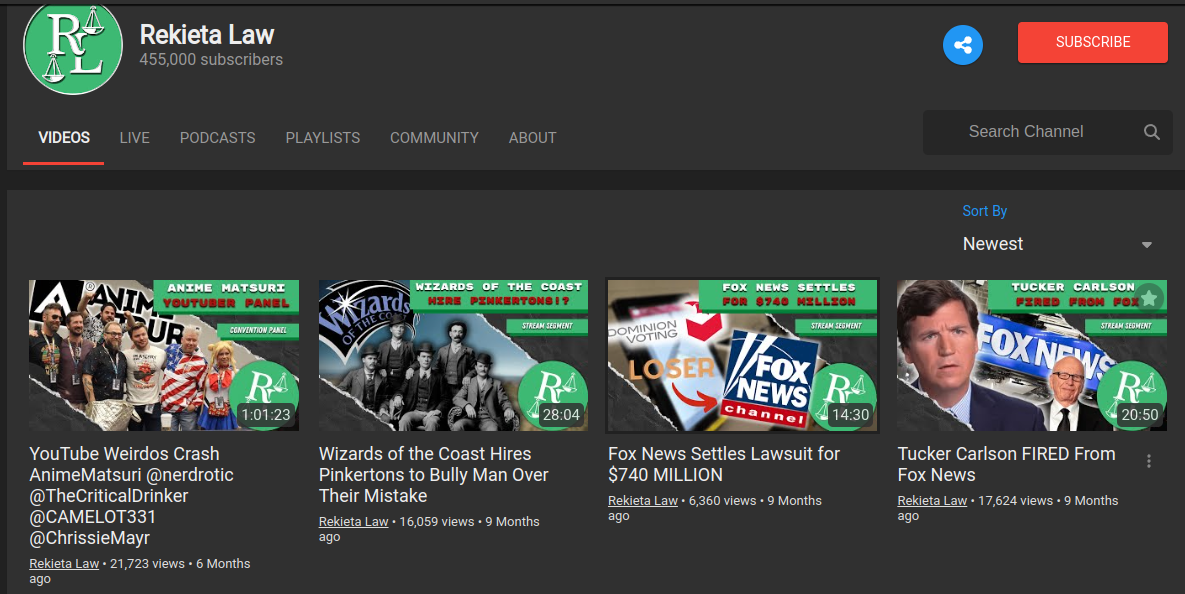The height and width of the screenshot is (594, 1185).
Task: Open the Anime Matsuri YouTuber Panel thumbnail
Action: coord(164,355)
